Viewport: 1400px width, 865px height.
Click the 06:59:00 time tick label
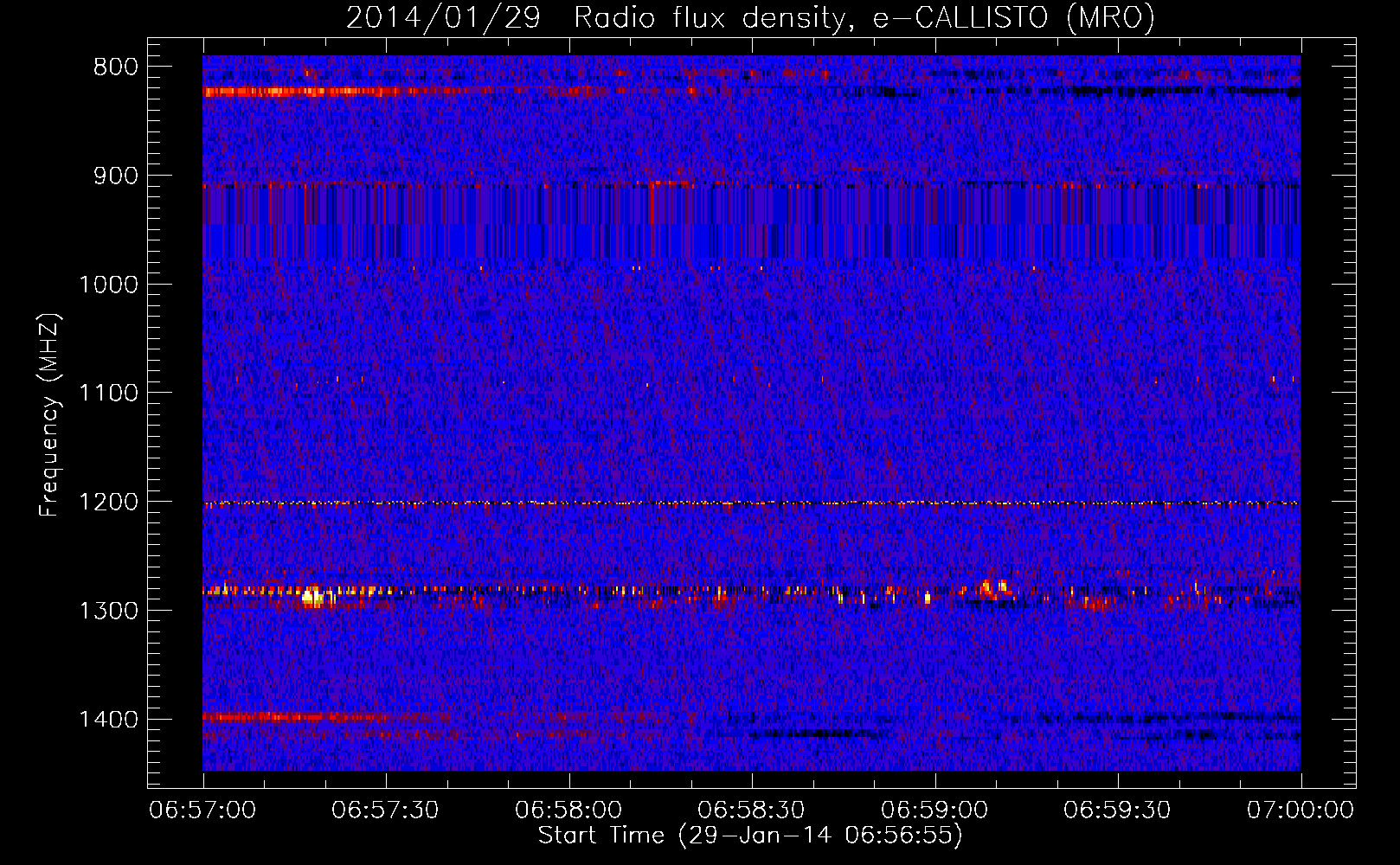(934, 810)
